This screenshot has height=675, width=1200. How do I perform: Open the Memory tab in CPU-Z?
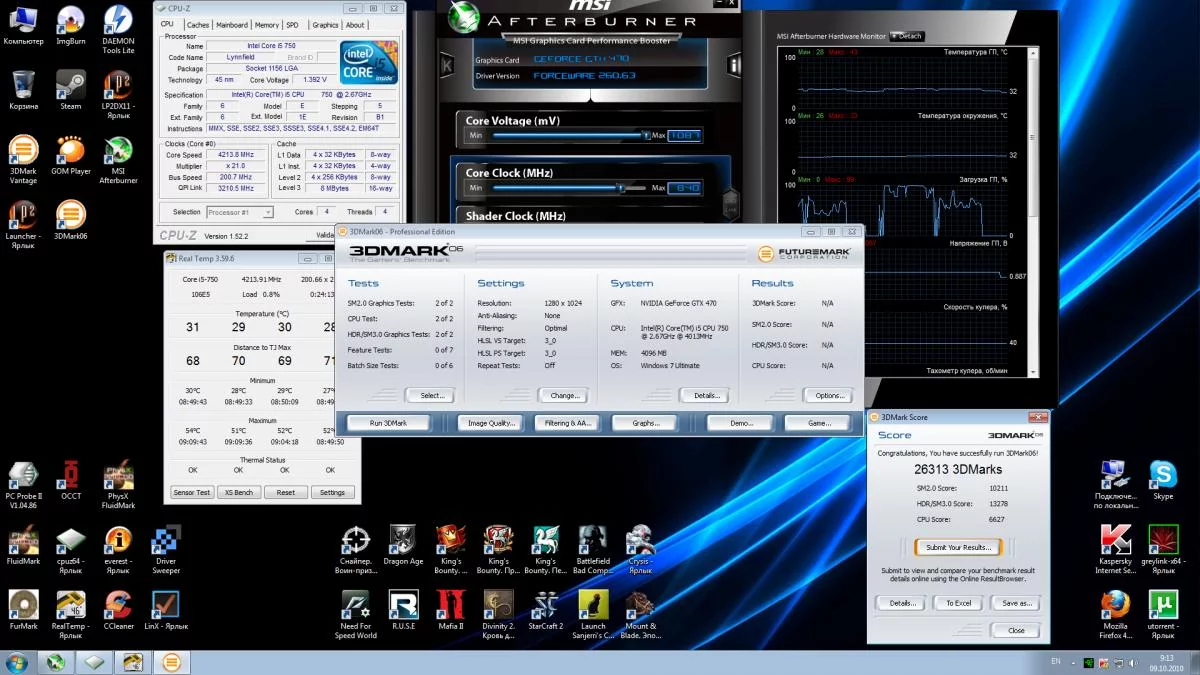(x=266, y=25)
